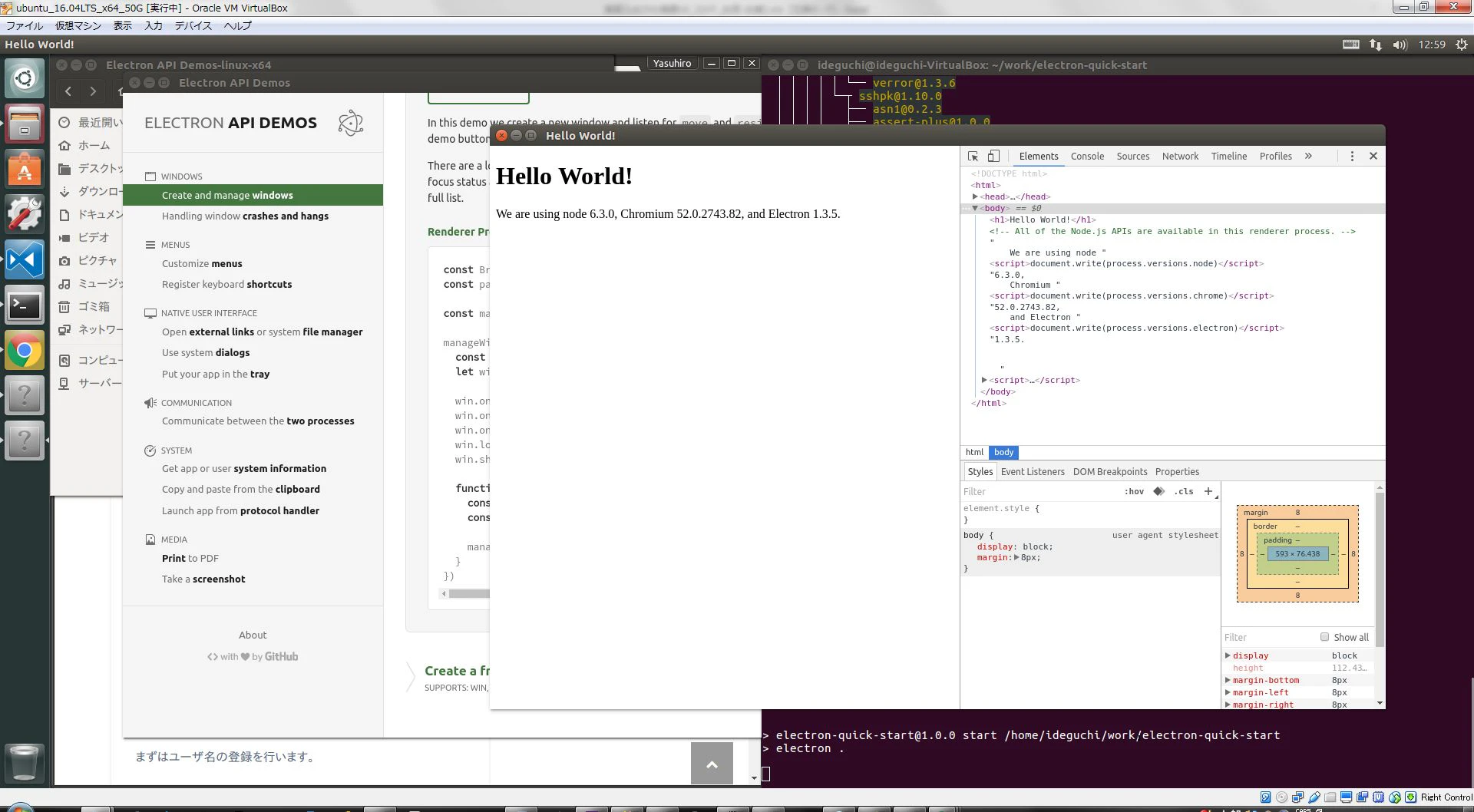The image size is (1474, 812).
Task: Click the About button in Electron API Demos
Action: (253, 635)
